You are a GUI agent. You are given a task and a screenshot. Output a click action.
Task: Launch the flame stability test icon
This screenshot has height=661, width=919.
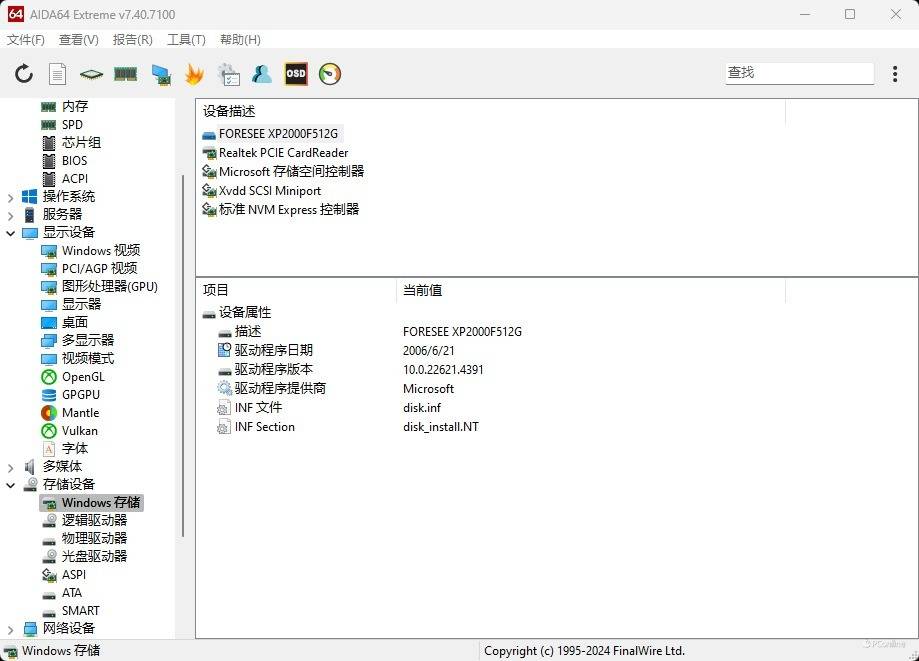[x=194, y=74]
